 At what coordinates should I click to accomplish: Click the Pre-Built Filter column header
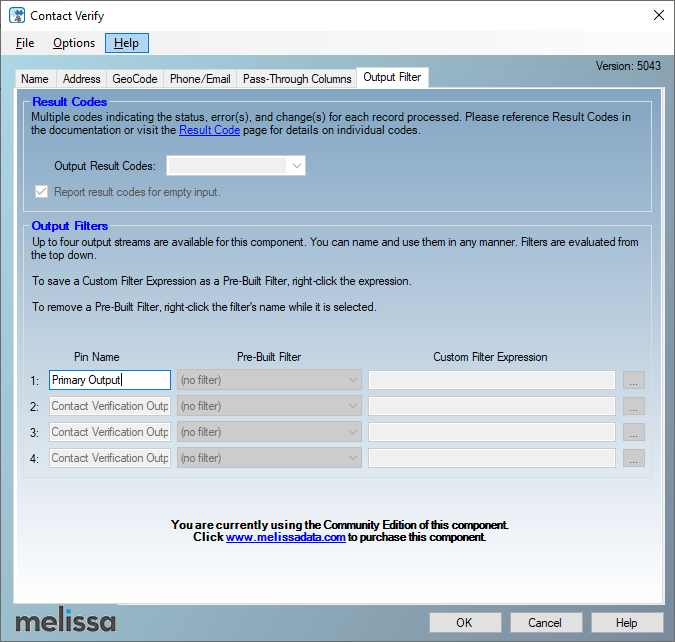(269, 357)
